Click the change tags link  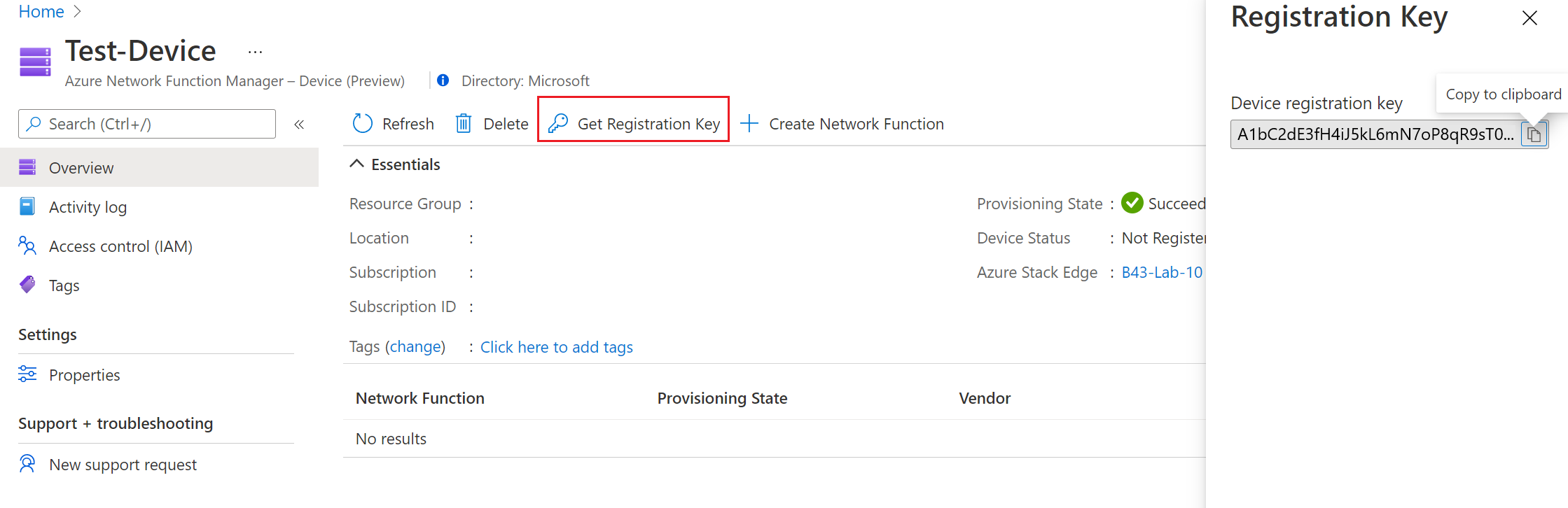point(415,347)
